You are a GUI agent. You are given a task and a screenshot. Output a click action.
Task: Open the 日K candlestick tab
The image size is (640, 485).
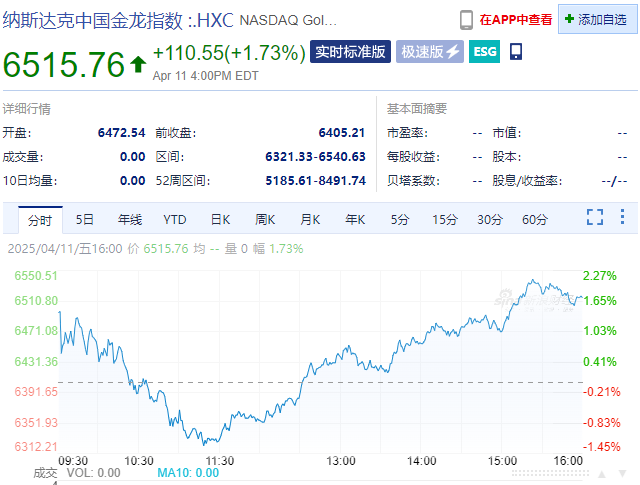[x=220, y=219]
